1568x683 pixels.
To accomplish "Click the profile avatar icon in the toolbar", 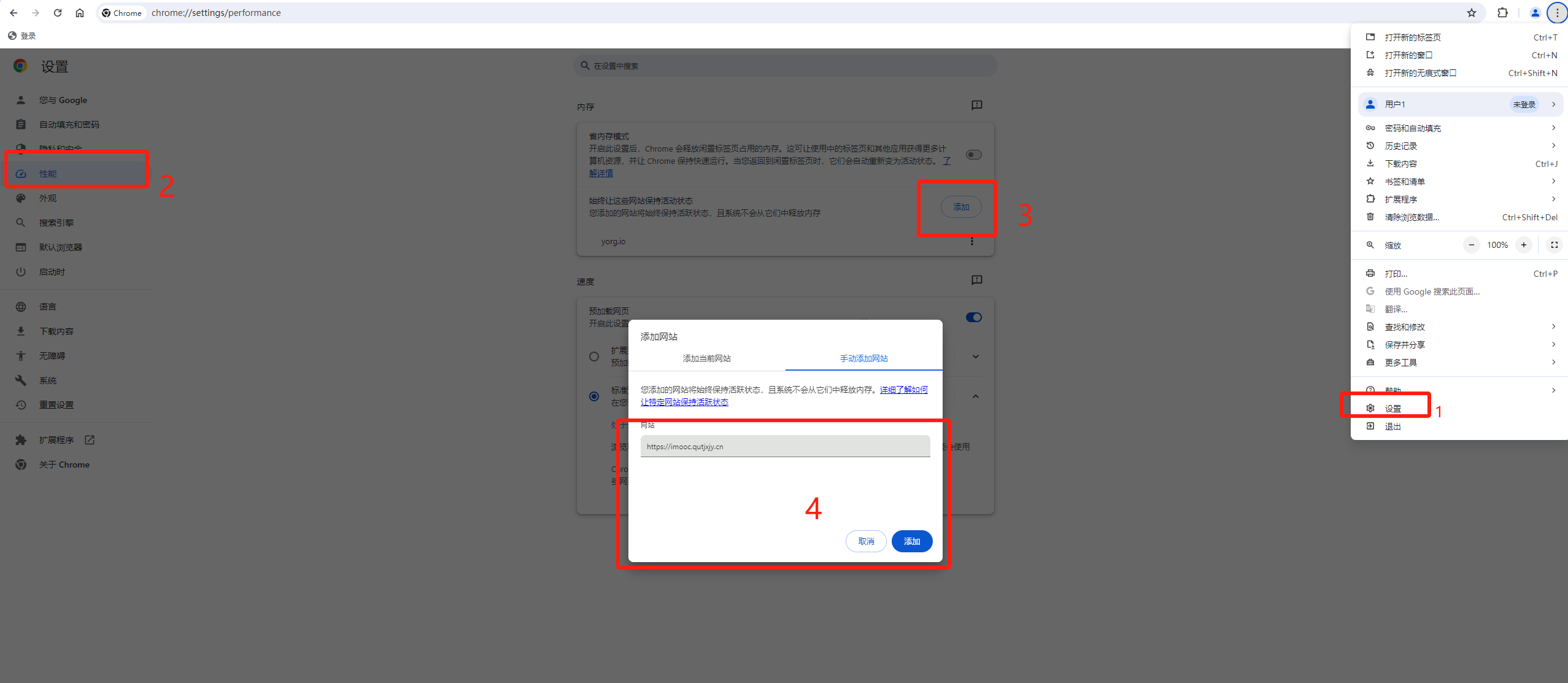I will [1535, 13].
